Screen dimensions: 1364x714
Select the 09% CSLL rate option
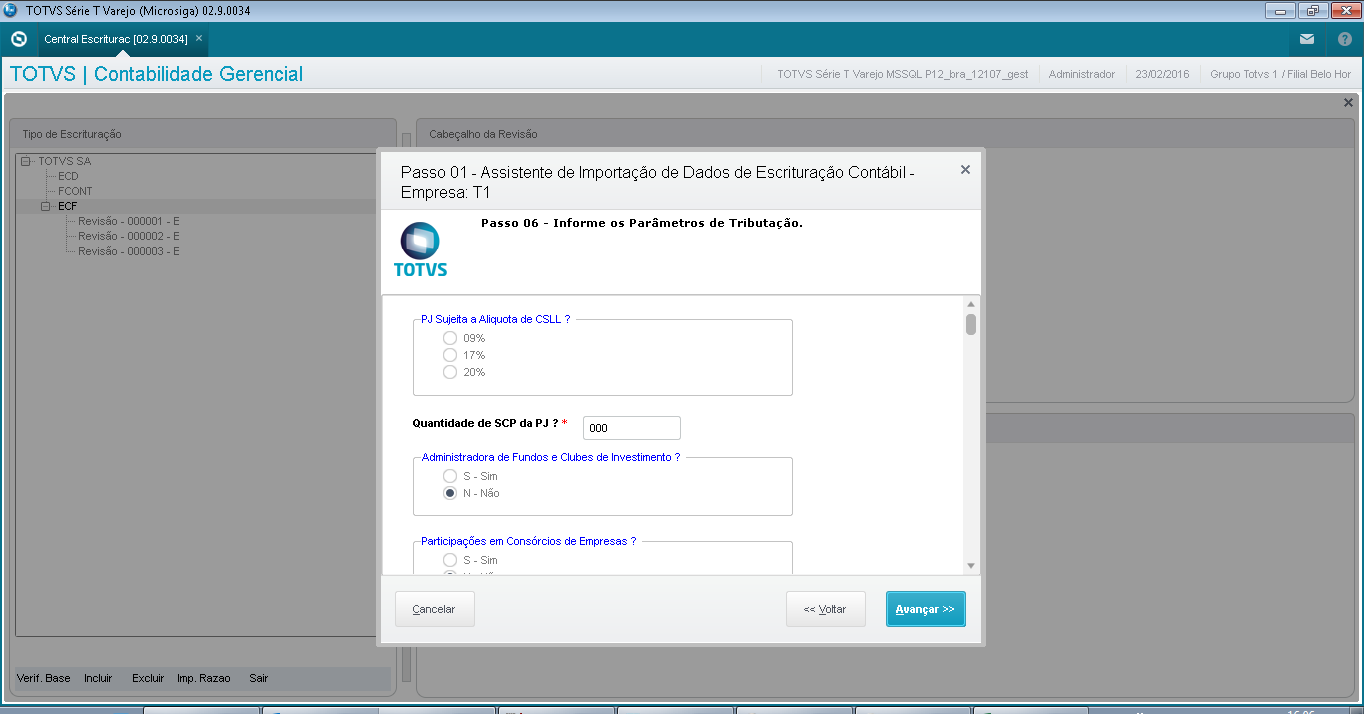450,338
